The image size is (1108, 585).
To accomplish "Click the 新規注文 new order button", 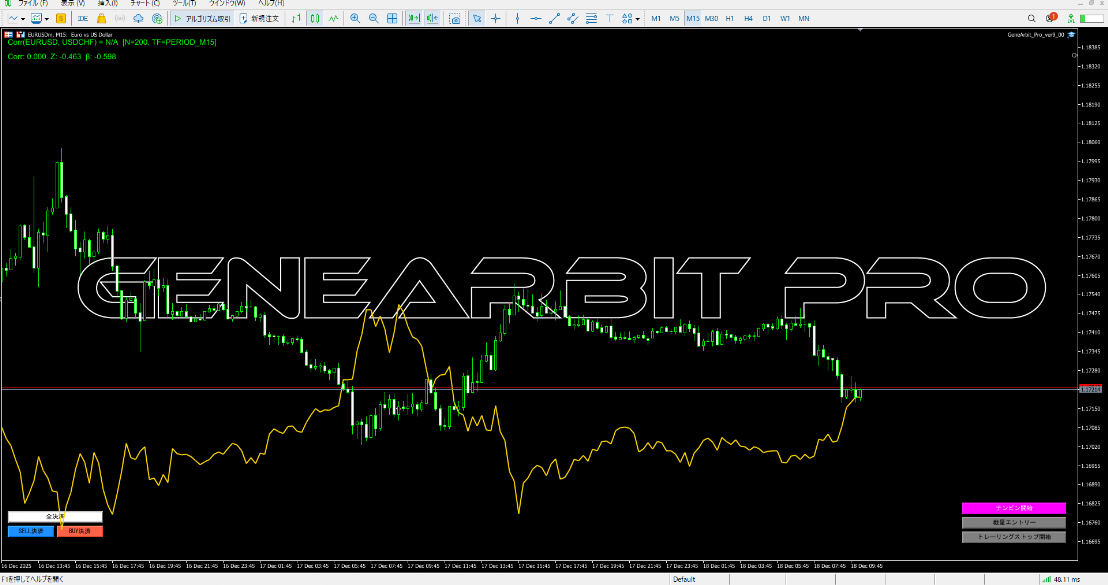I will [x=261, y=18].
